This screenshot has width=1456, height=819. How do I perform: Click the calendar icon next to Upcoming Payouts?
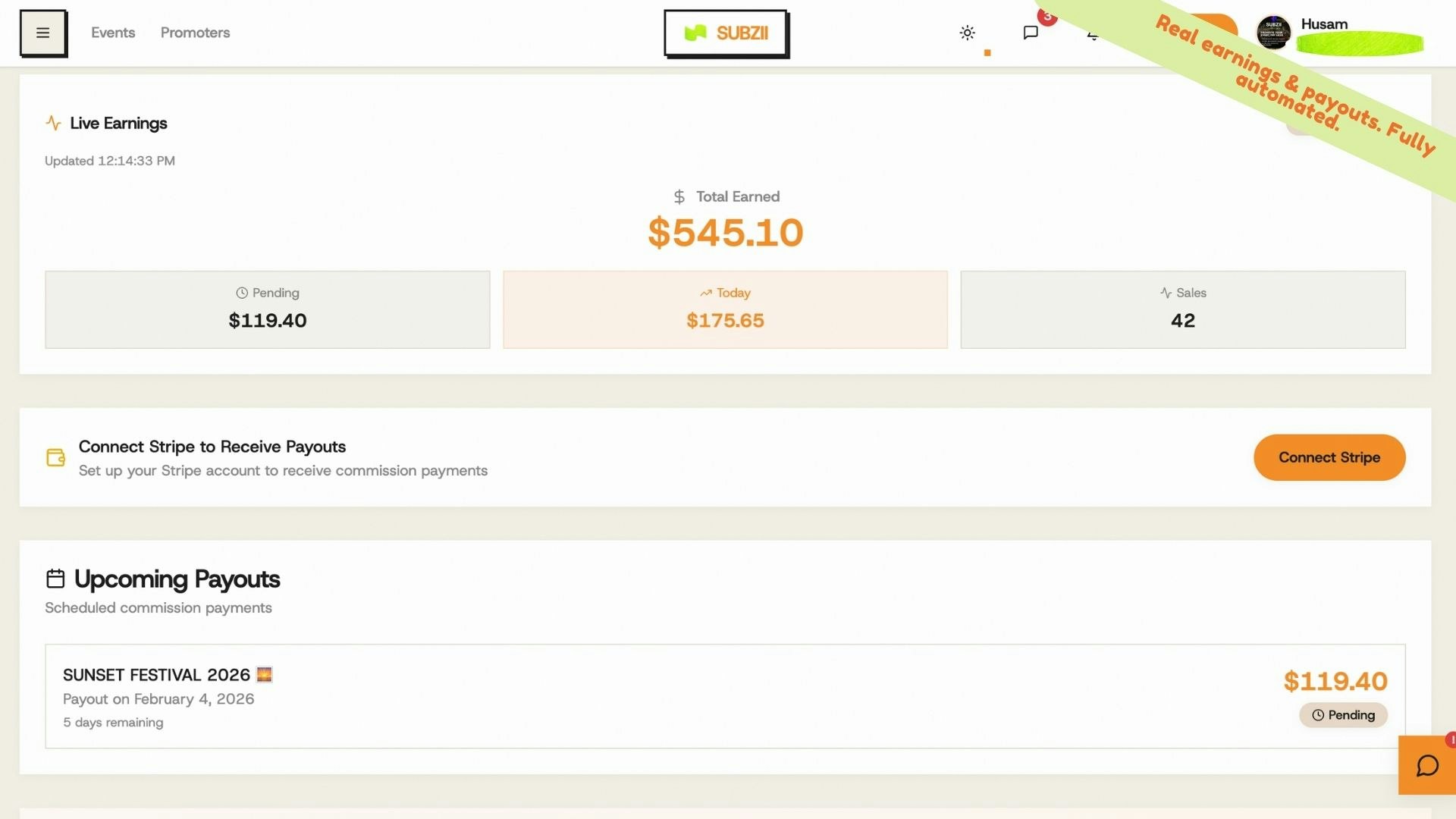pyautogui.click(x=55, y=577)
